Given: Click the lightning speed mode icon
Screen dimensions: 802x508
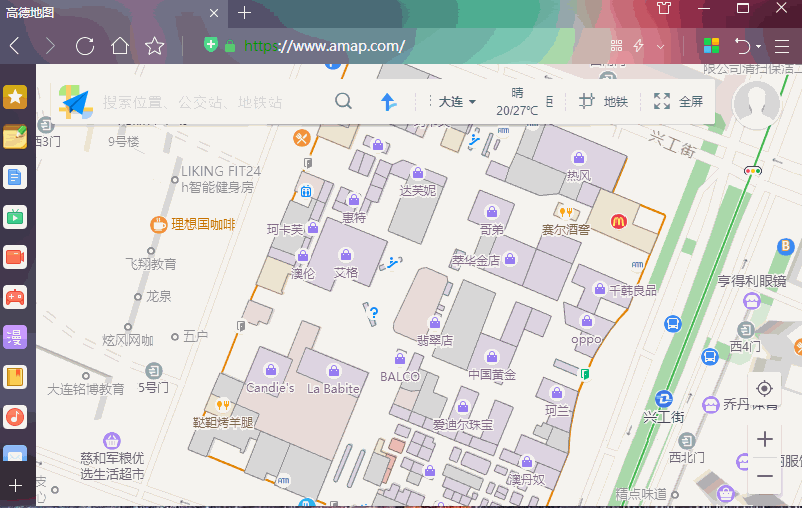Looking at the screenshot, I should (638, 46).
